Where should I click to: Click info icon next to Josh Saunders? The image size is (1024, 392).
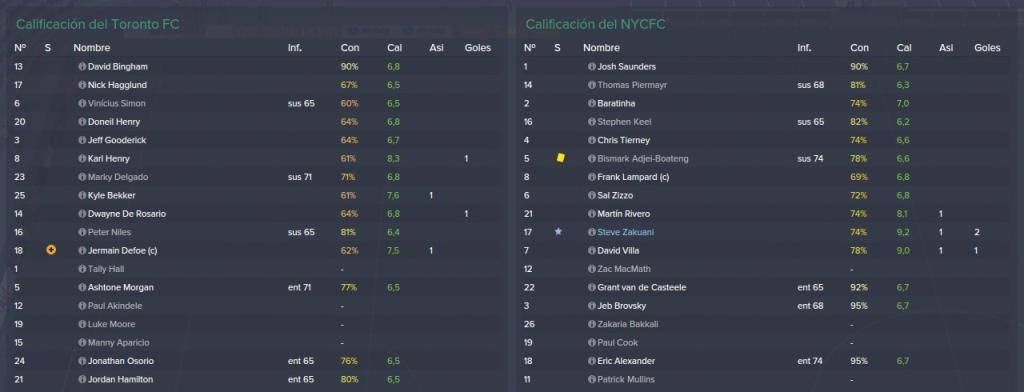(592, 67)
